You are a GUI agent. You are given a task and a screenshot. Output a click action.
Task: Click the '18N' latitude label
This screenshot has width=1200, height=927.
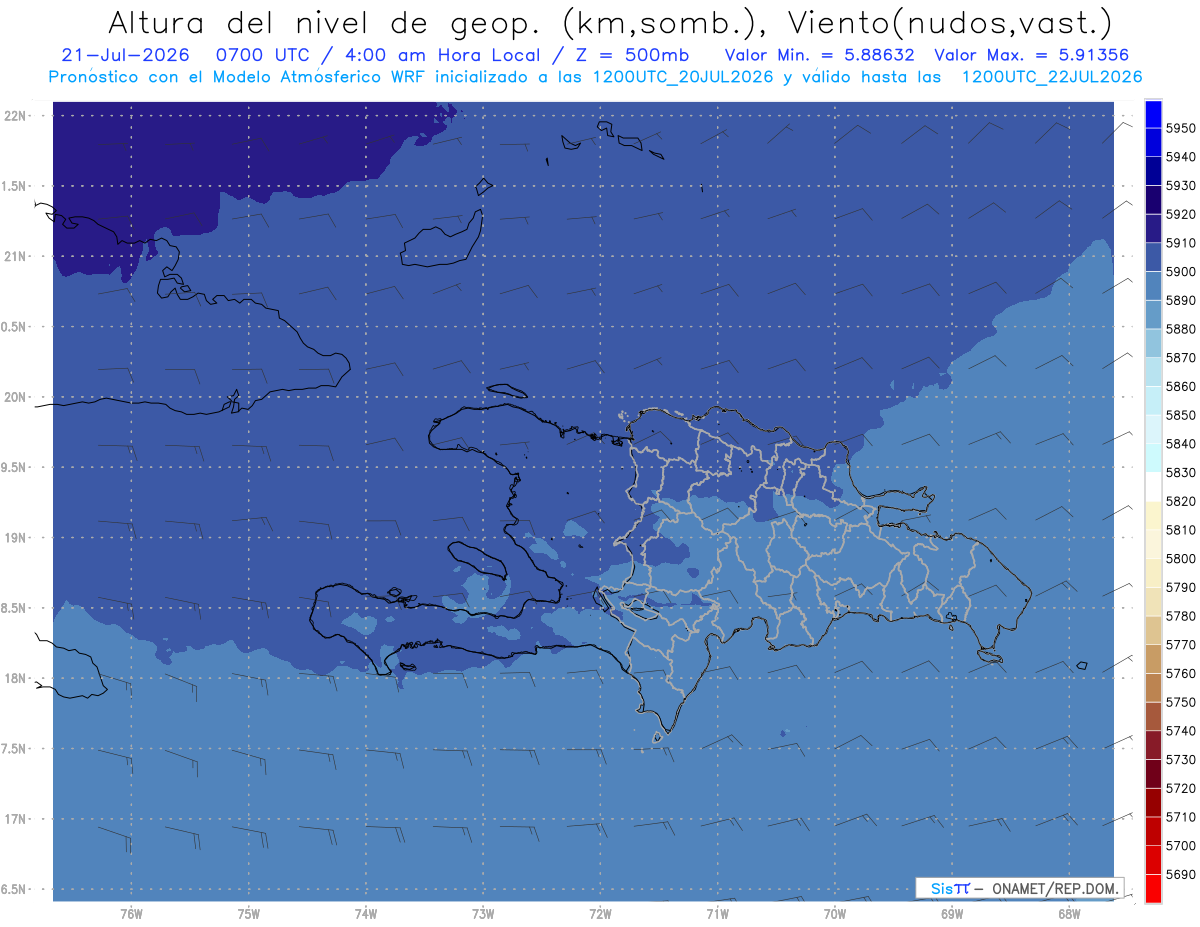(x=15, y=678)
